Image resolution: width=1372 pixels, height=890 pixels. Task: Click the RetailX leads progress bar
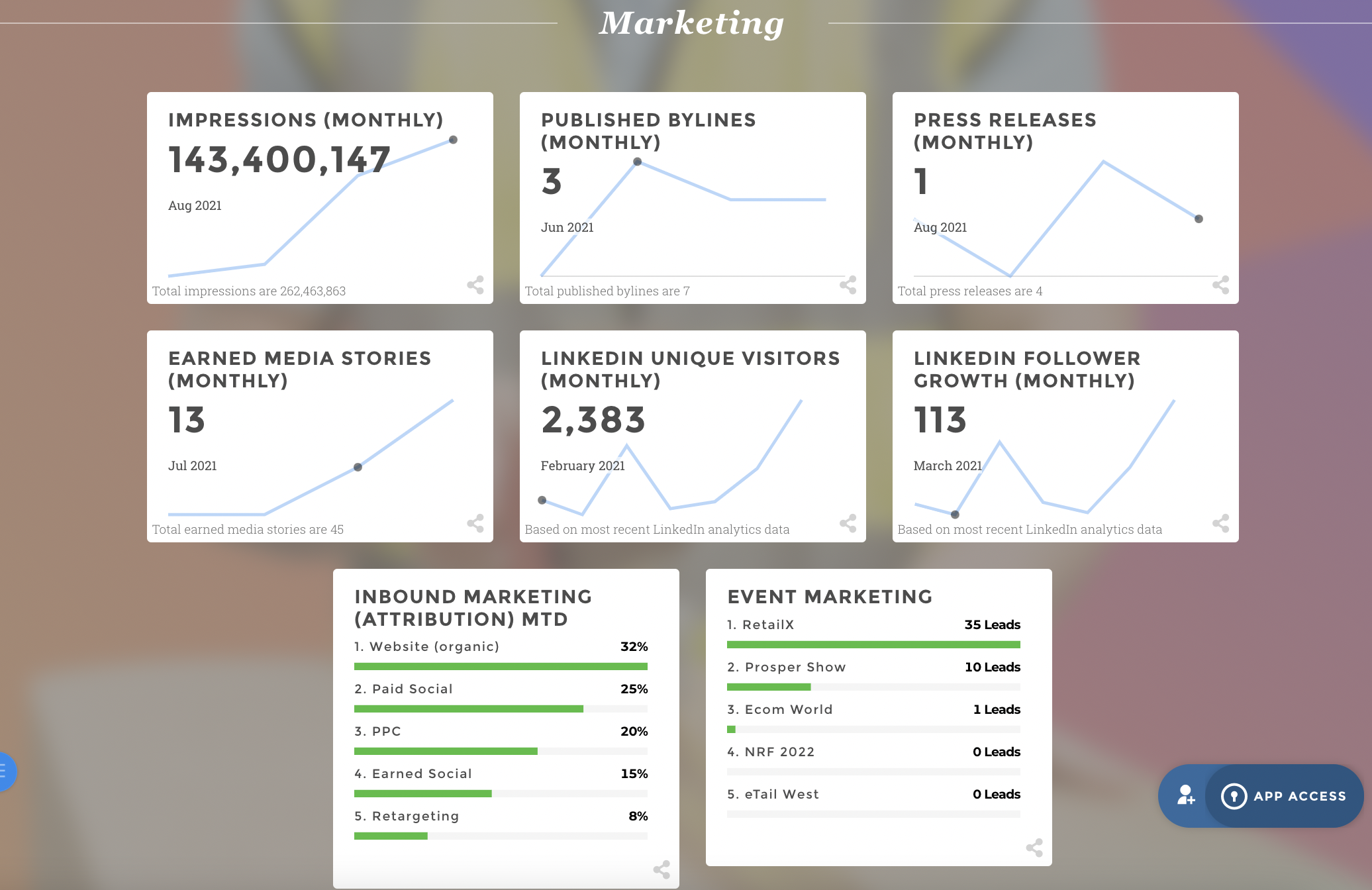tap(873, 645)
